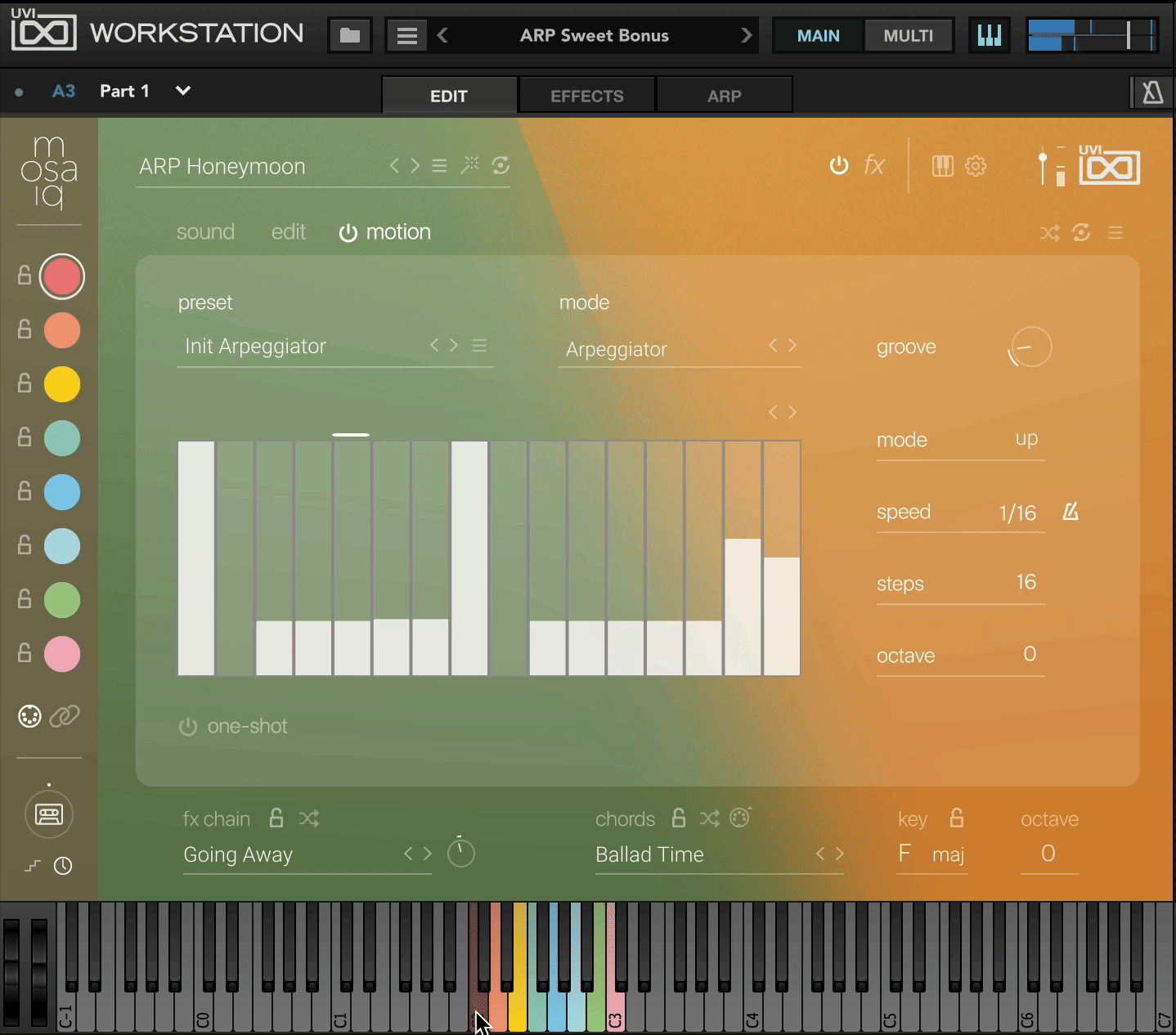Open the mixer fader icon
The image size is (1176, 1035).
pyautogui.click(x=1051, y=166)
